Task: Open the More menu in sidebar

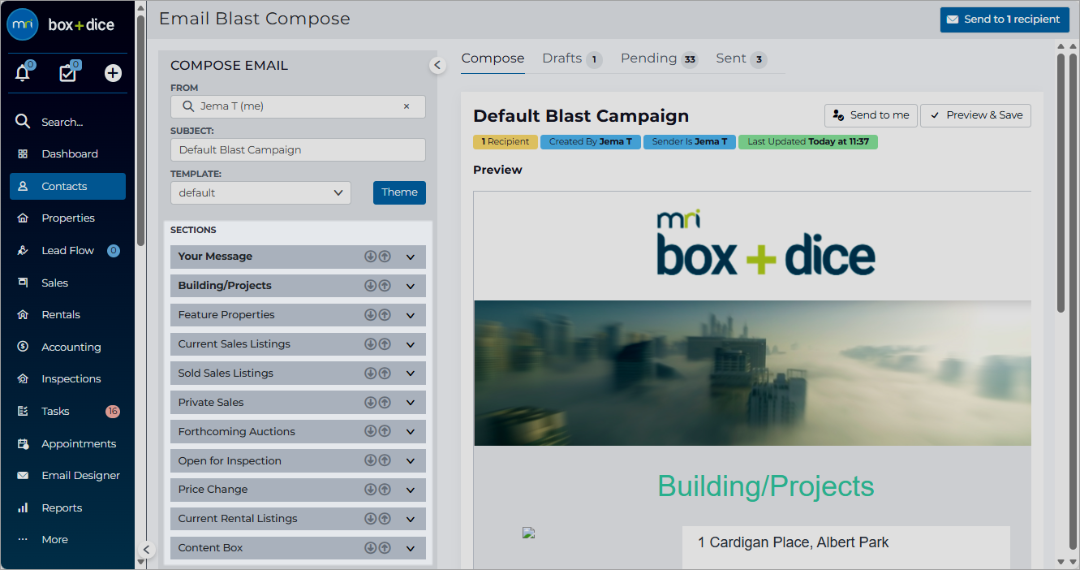Action: coord(68,540)
